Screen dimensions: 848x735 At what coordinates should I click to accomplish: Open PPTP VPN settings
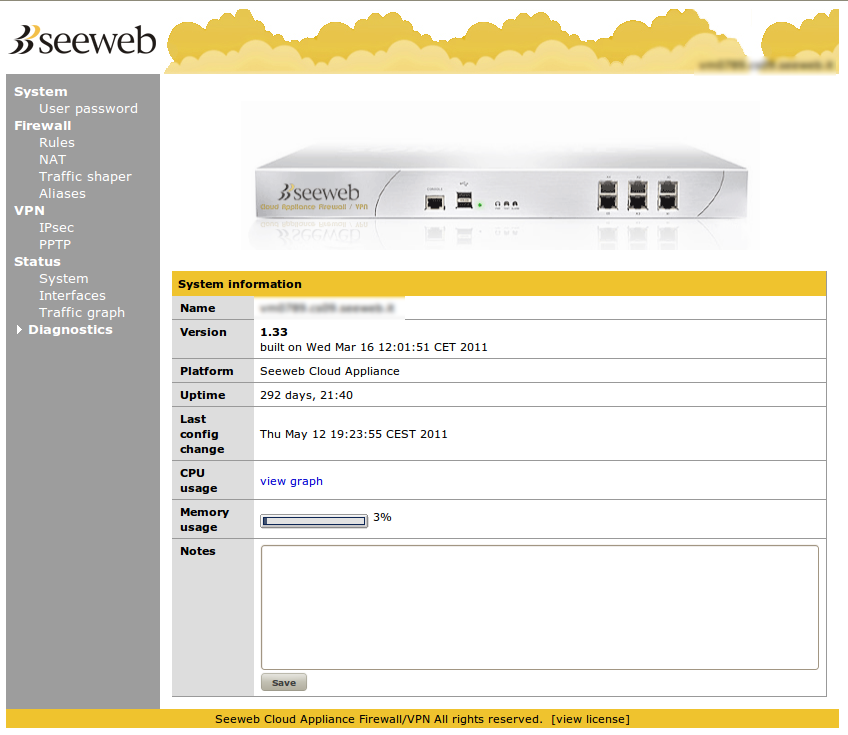[55, 244]
